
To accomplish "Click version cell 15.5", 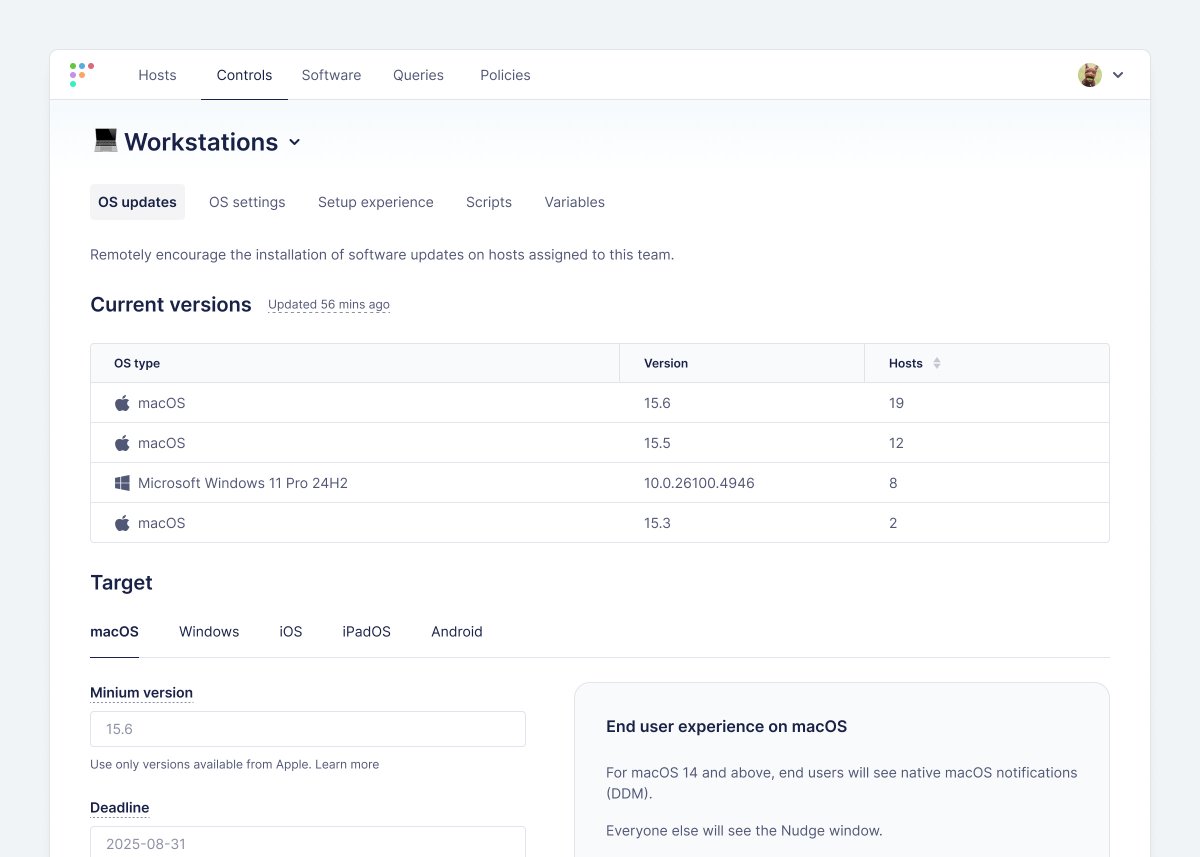I will 657,443.
